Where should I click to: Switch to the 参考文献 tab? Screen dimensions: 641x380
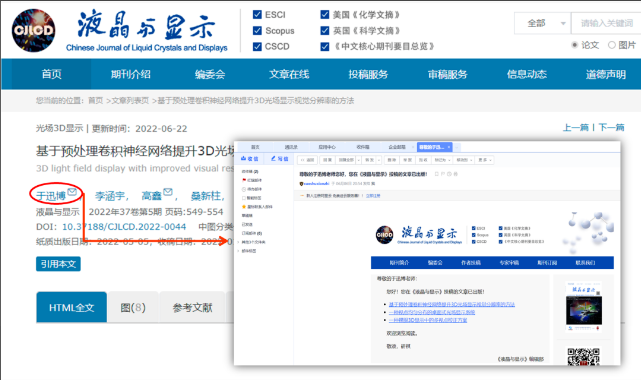click(x=192, y=308)
